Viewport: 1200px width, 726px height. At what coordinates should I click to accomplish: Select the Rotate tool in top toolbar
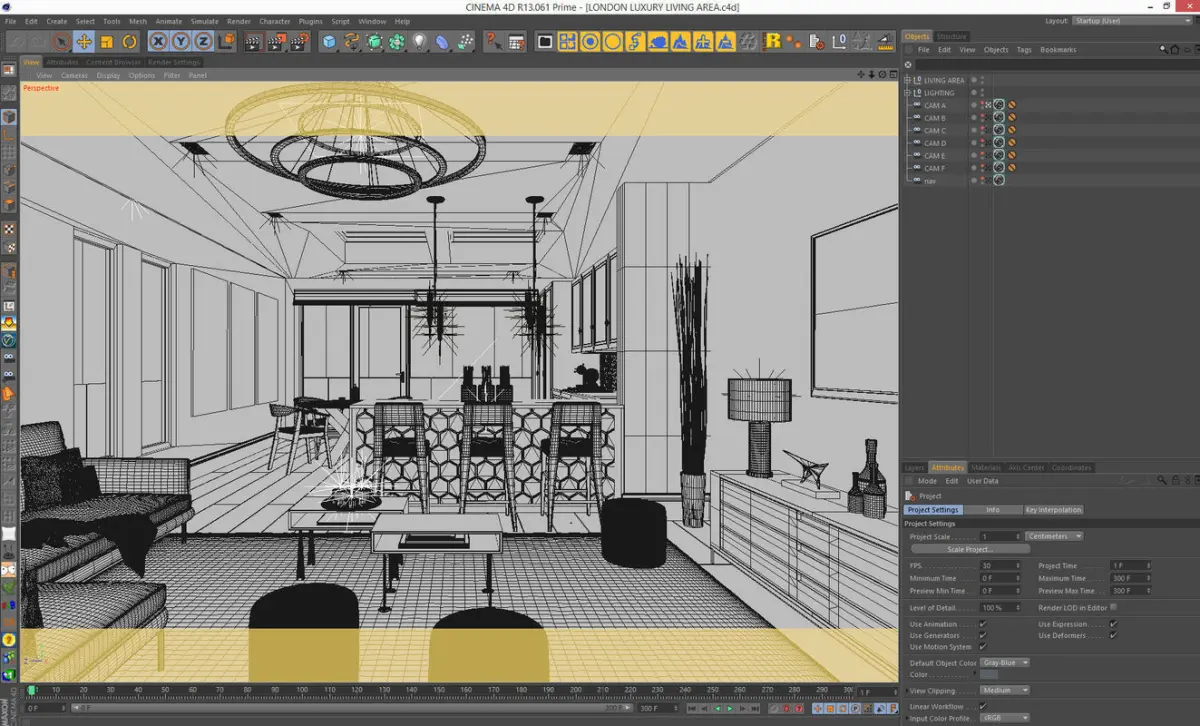pos(130,42)
